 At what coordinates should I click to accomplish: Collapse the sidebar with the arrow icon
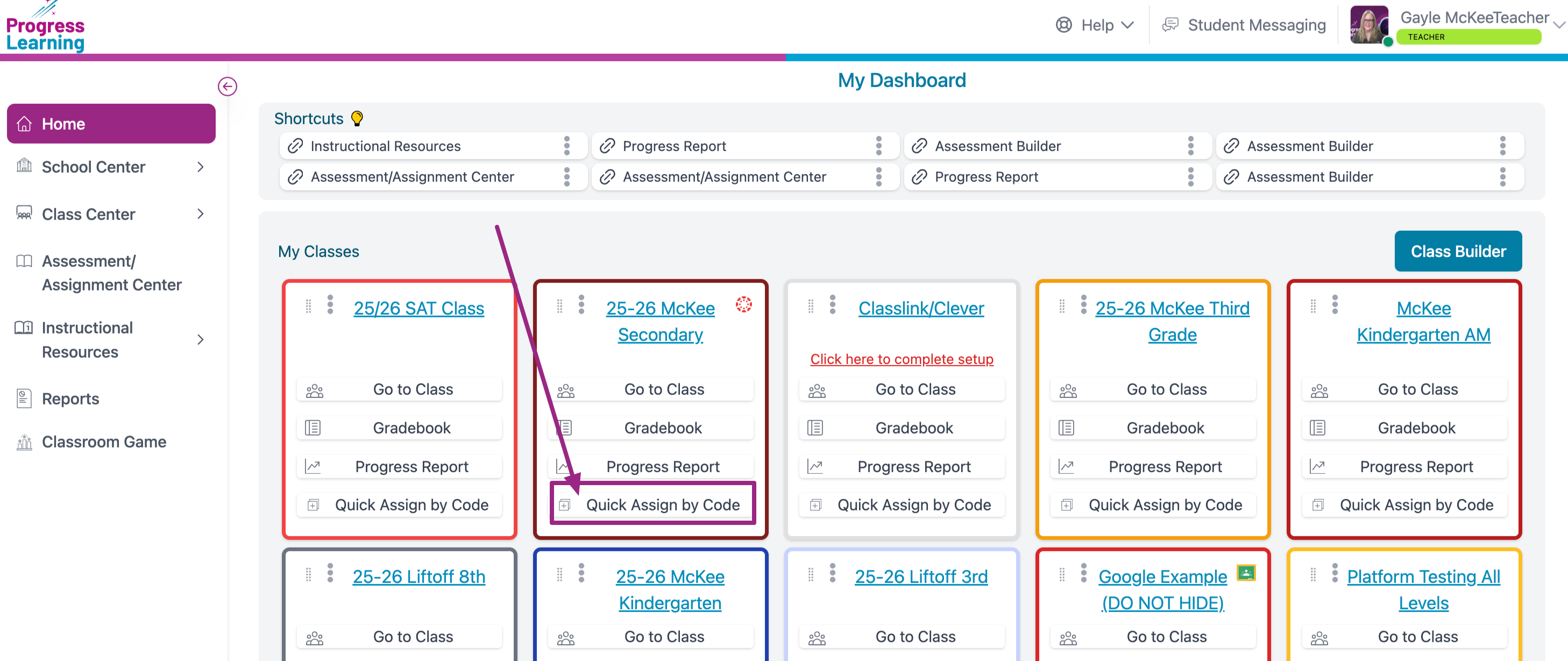[227, 87]
